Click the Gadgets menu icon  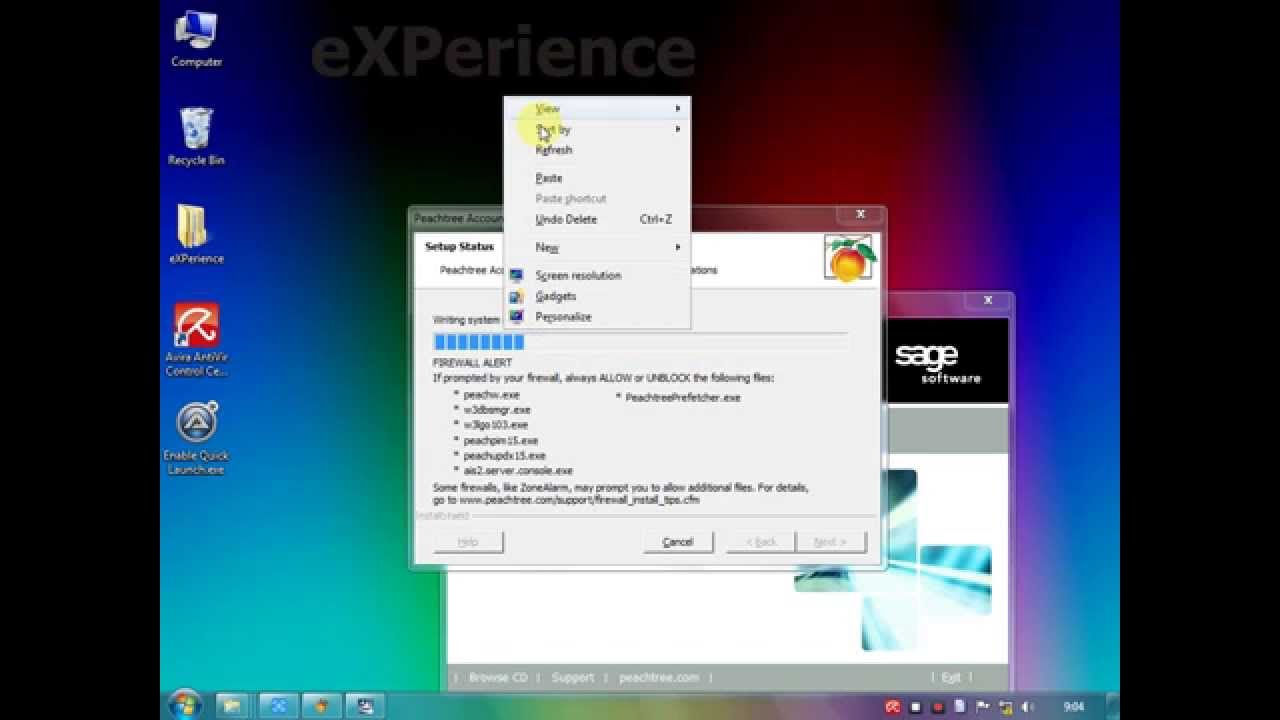516,296
